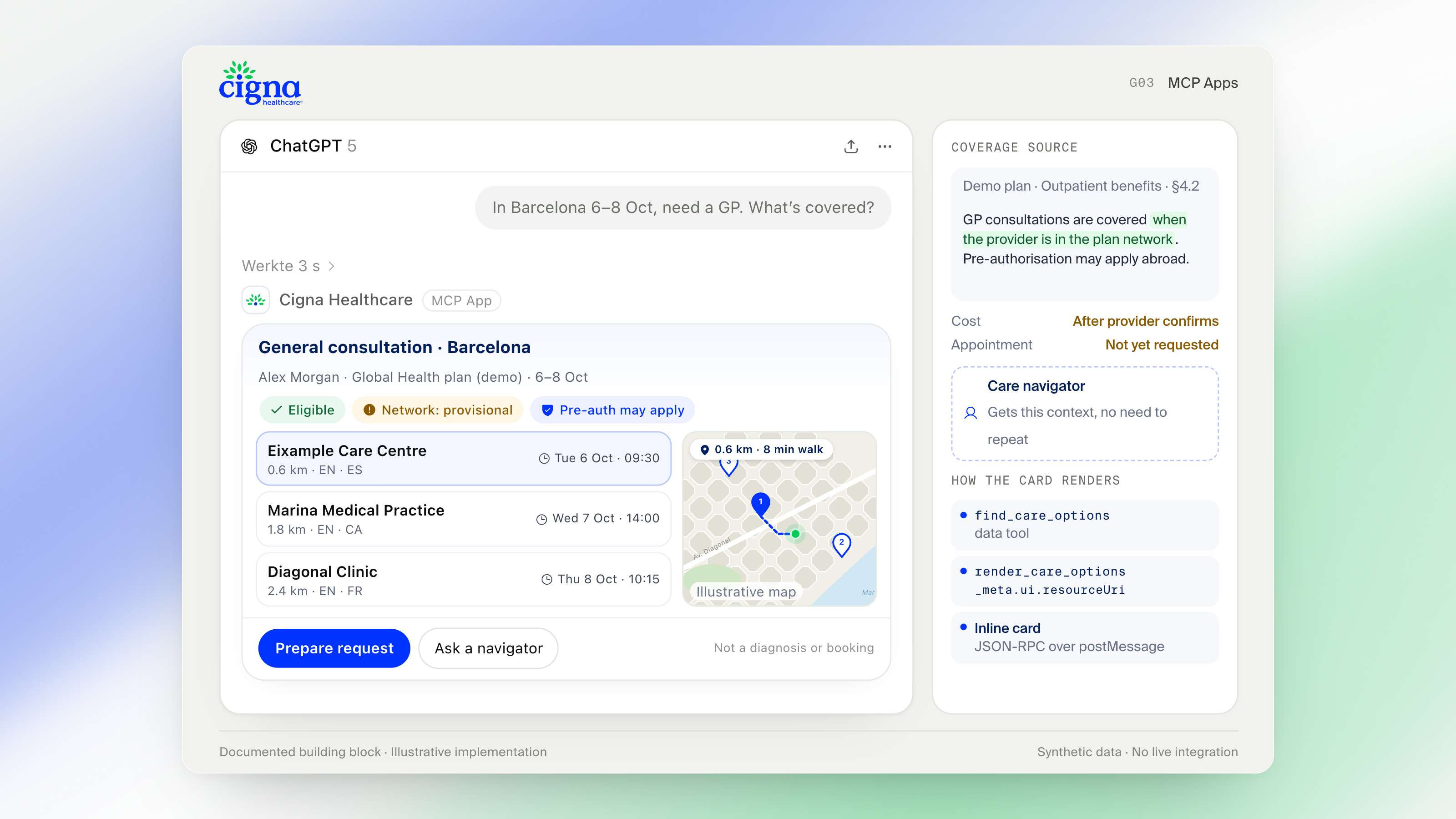Click the care navigator person icon
Viewport: 1456px width, 819px height.
coord(971,413)
